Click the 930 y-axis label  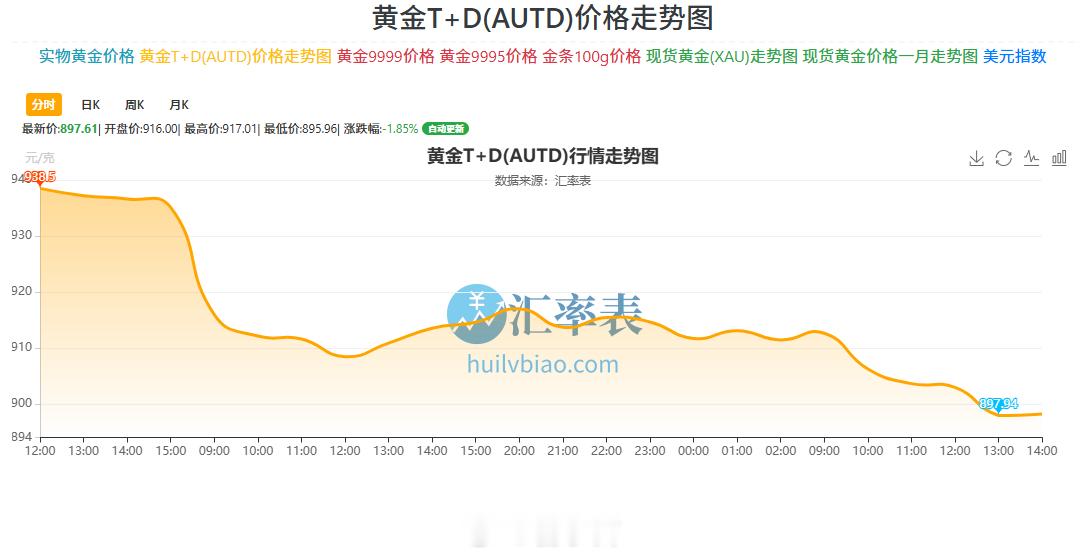coord(21,235)
